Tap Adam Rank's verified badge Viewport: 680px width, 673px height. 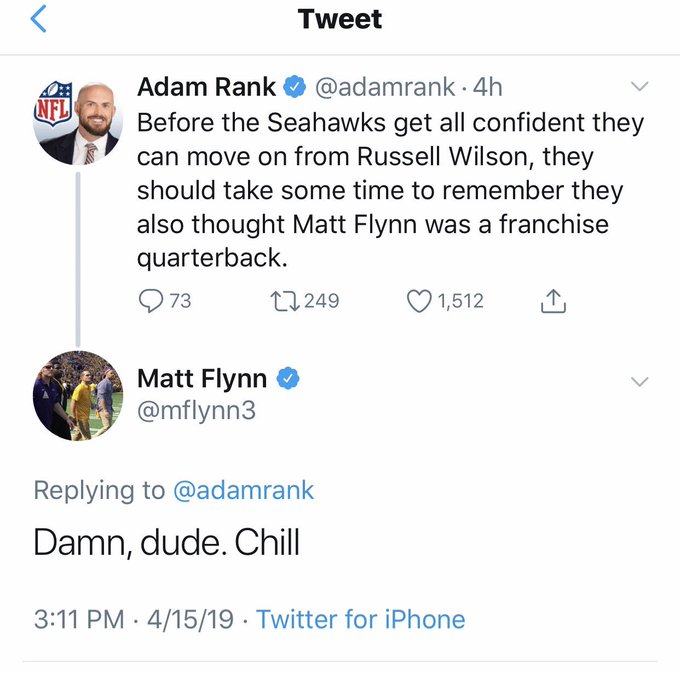(x=293, y=88)
